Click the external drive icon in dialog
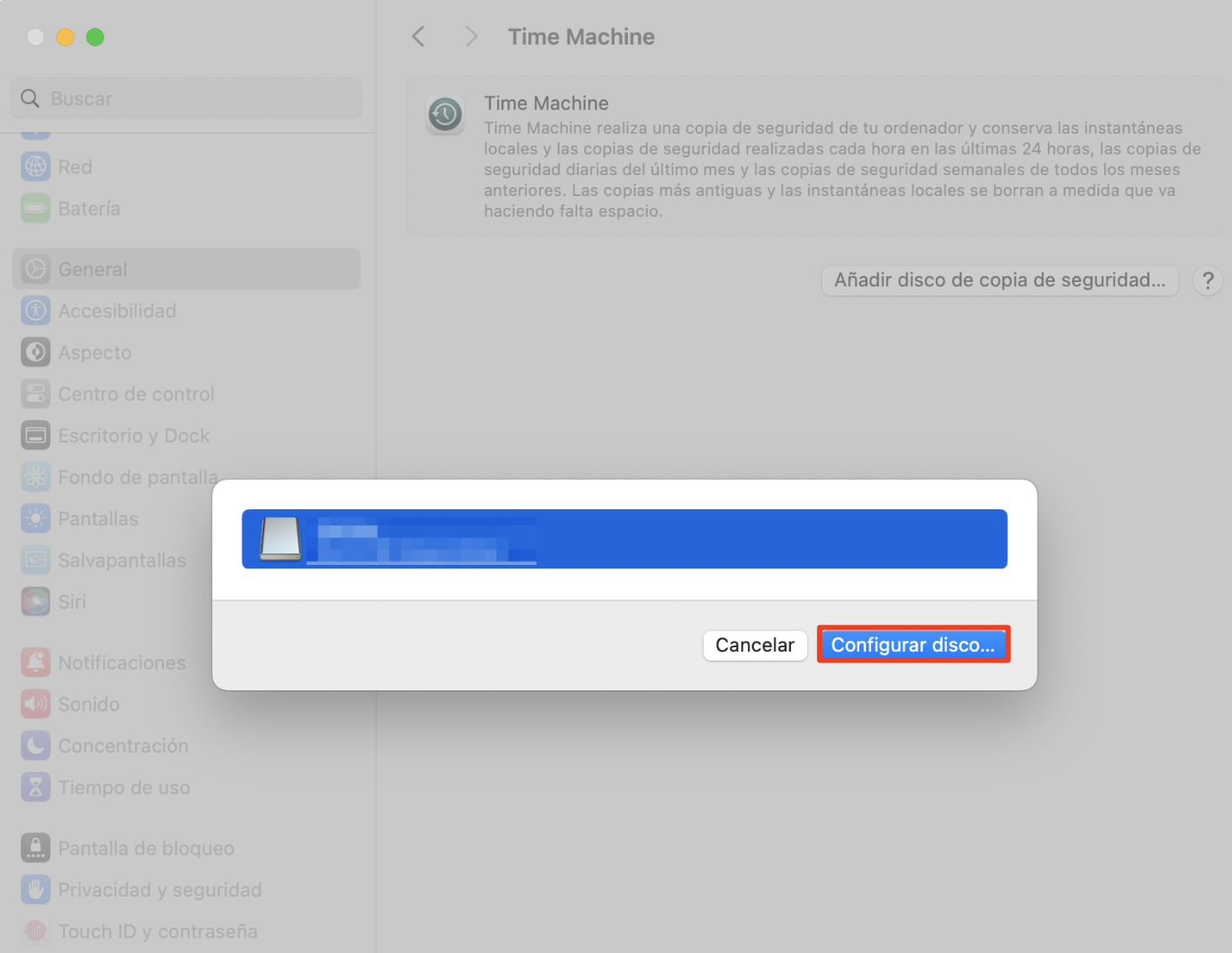Image resolution: width=1232 pixels, height=953 pixels. pyautogui.click(x=280, y=539)
